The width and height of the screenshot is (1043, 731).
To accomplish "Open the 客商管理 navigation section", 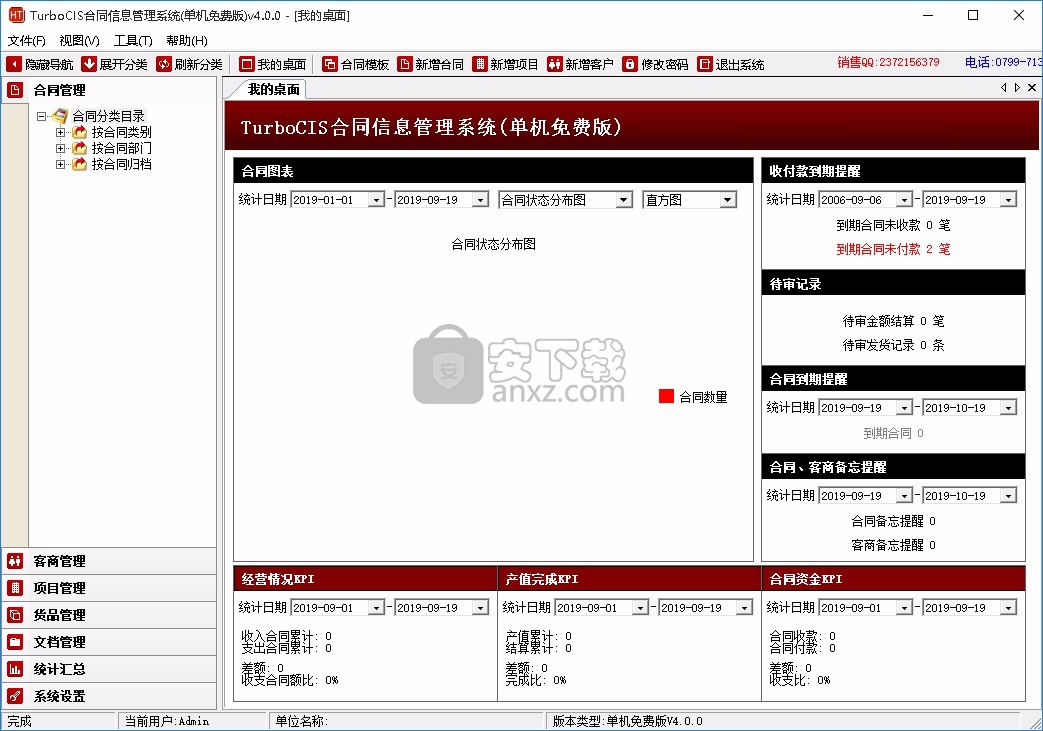I will pyautogui.click(x=109, y=561).
